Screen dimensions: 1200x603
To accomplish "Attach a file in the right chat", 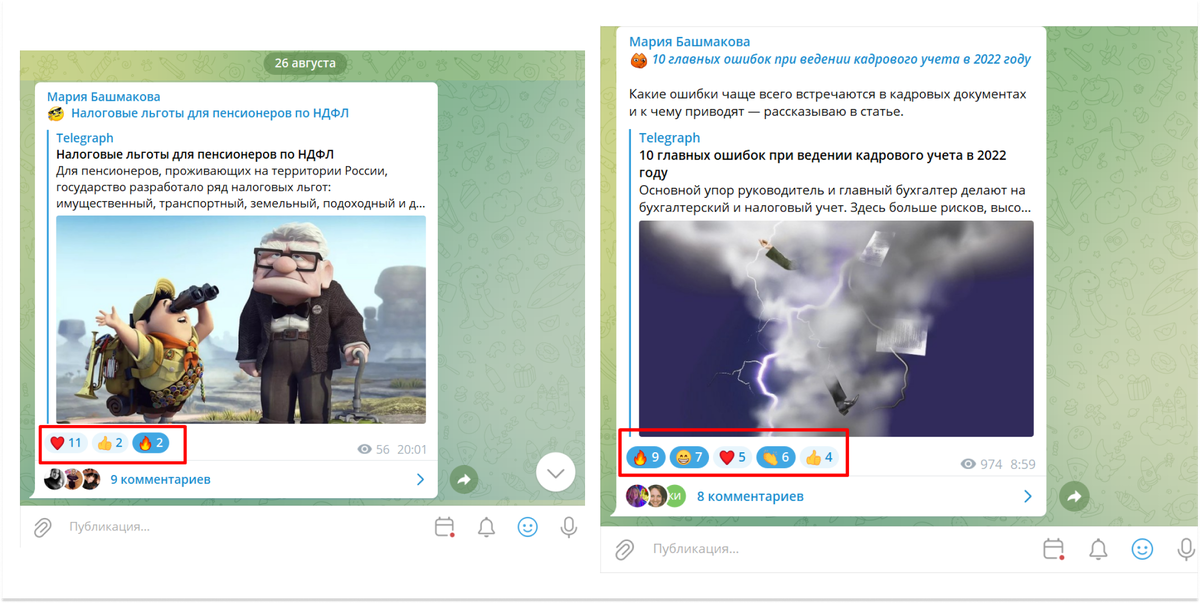I will point(624,549).
